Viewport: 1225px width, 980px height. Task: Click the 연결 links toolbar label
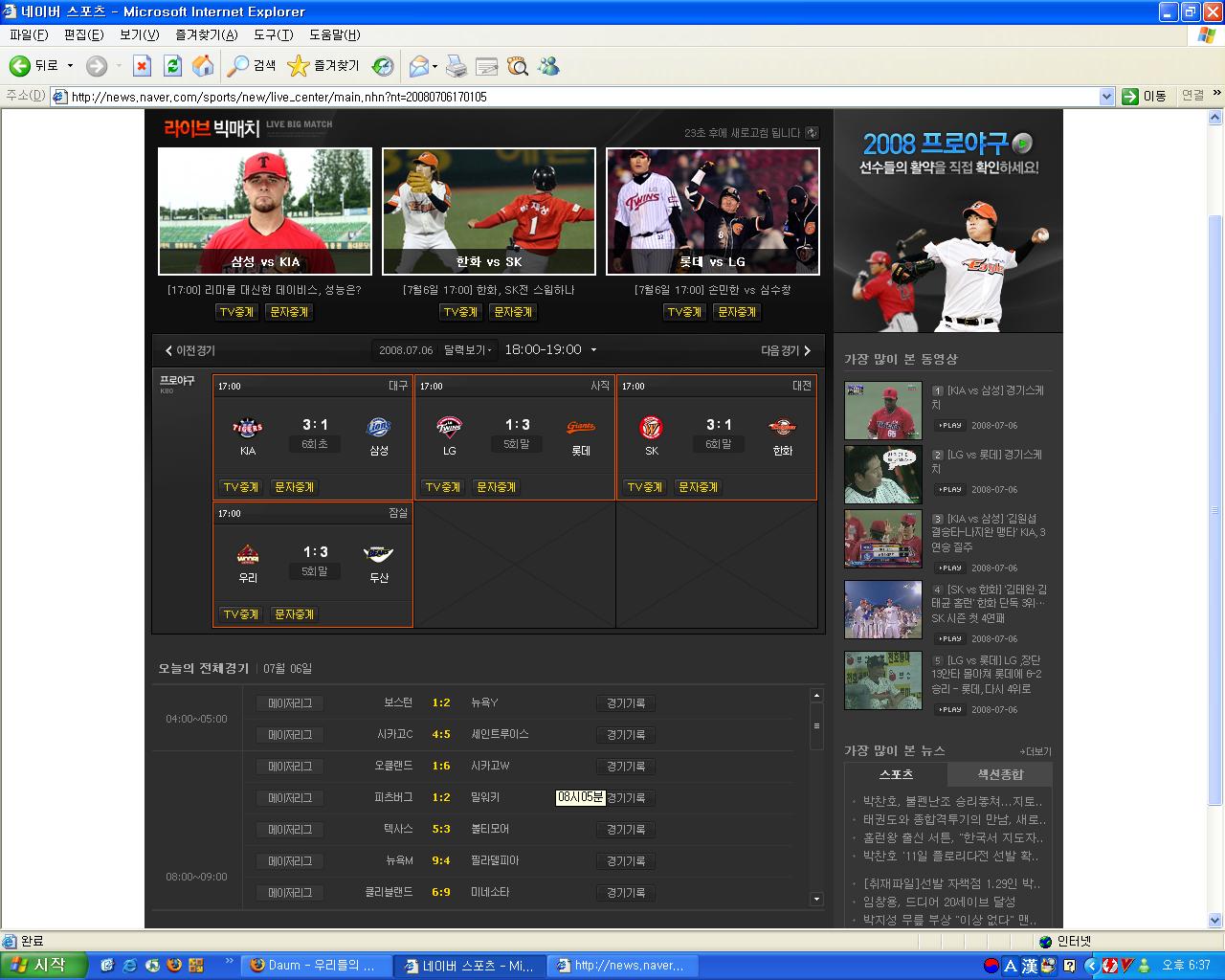(1192, 95)
